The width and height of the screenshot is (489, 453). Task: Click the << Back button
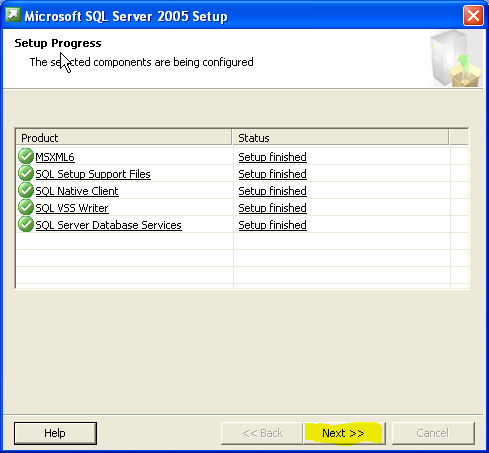tap(262, 433)
